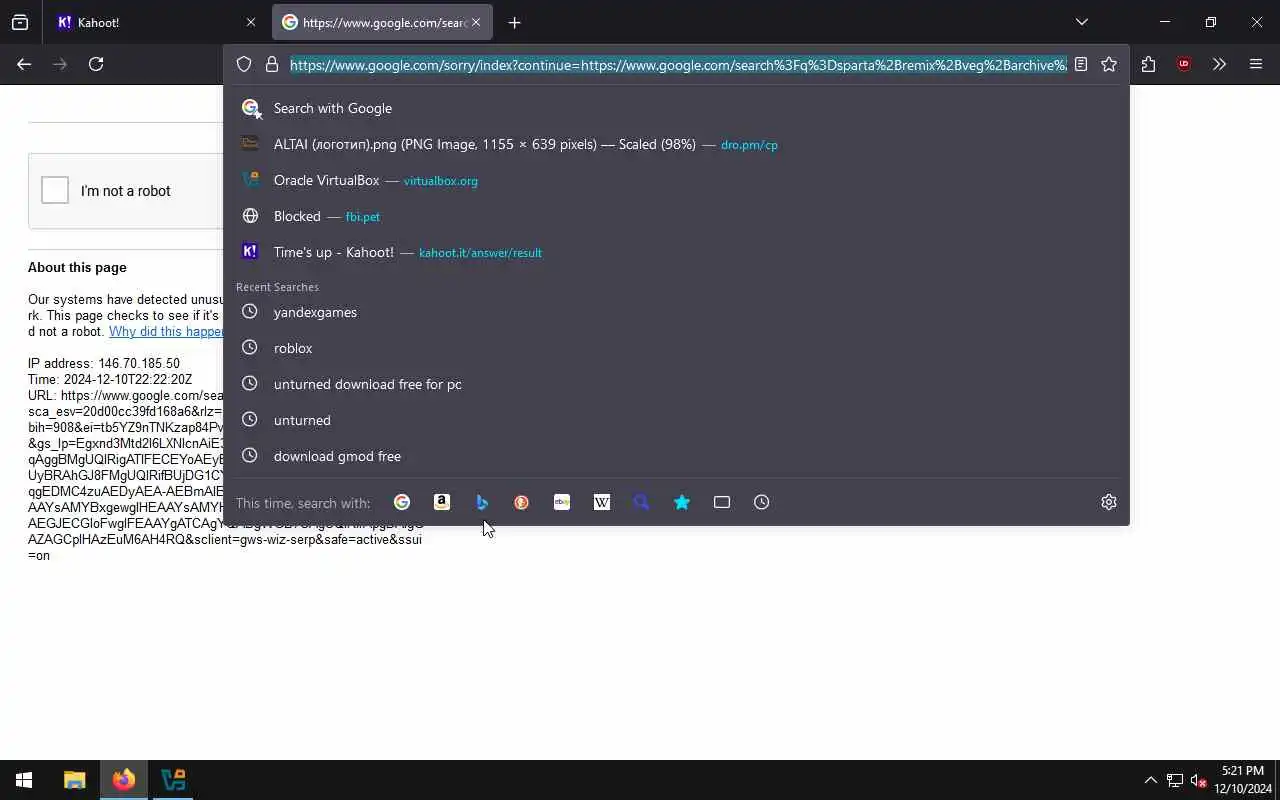Open the ALTAI png image suggestion
Image resolution: width=1280 pixels, height=800 pixels.
[x=676, y=144]
